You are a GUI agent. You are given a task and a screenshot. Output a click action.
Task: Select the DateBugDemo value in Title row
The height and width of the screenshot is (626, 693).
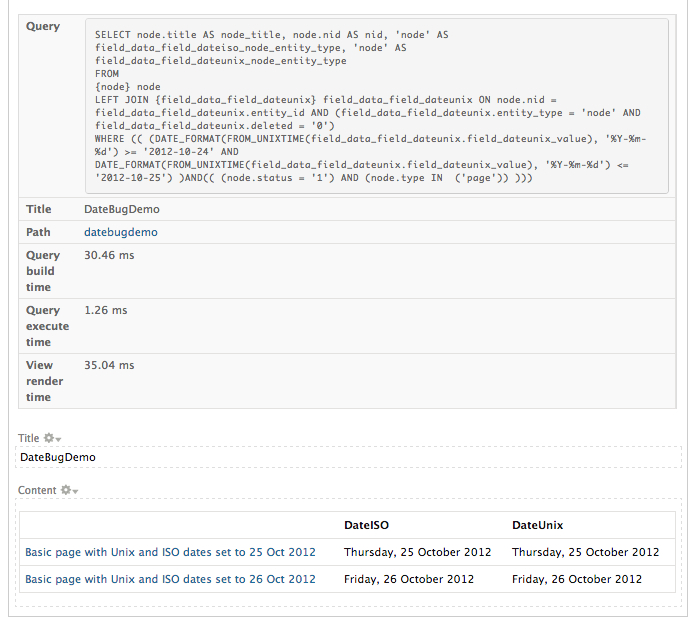pos(122,209)
